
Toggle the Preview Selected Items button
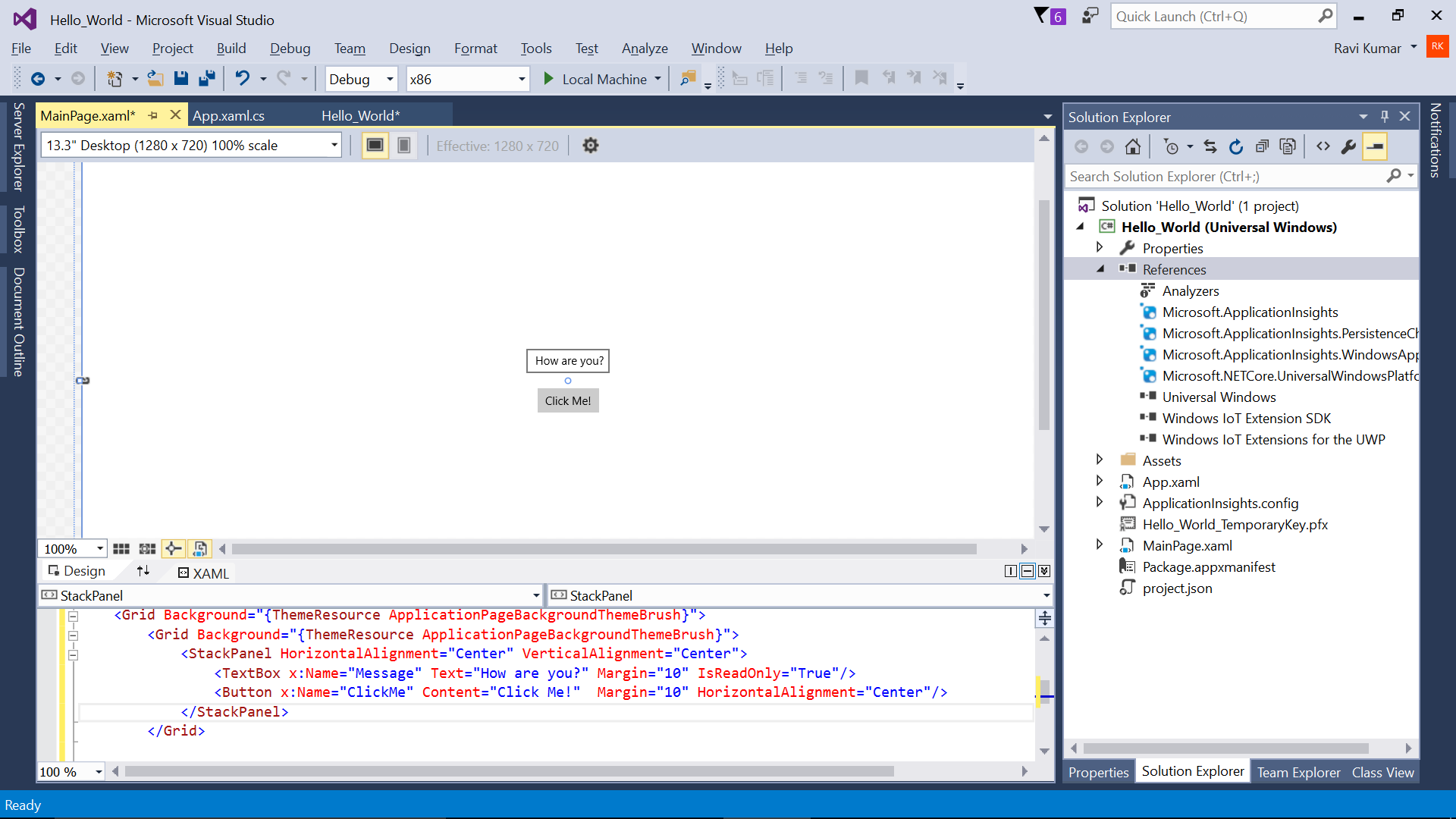coord(1375,146)
